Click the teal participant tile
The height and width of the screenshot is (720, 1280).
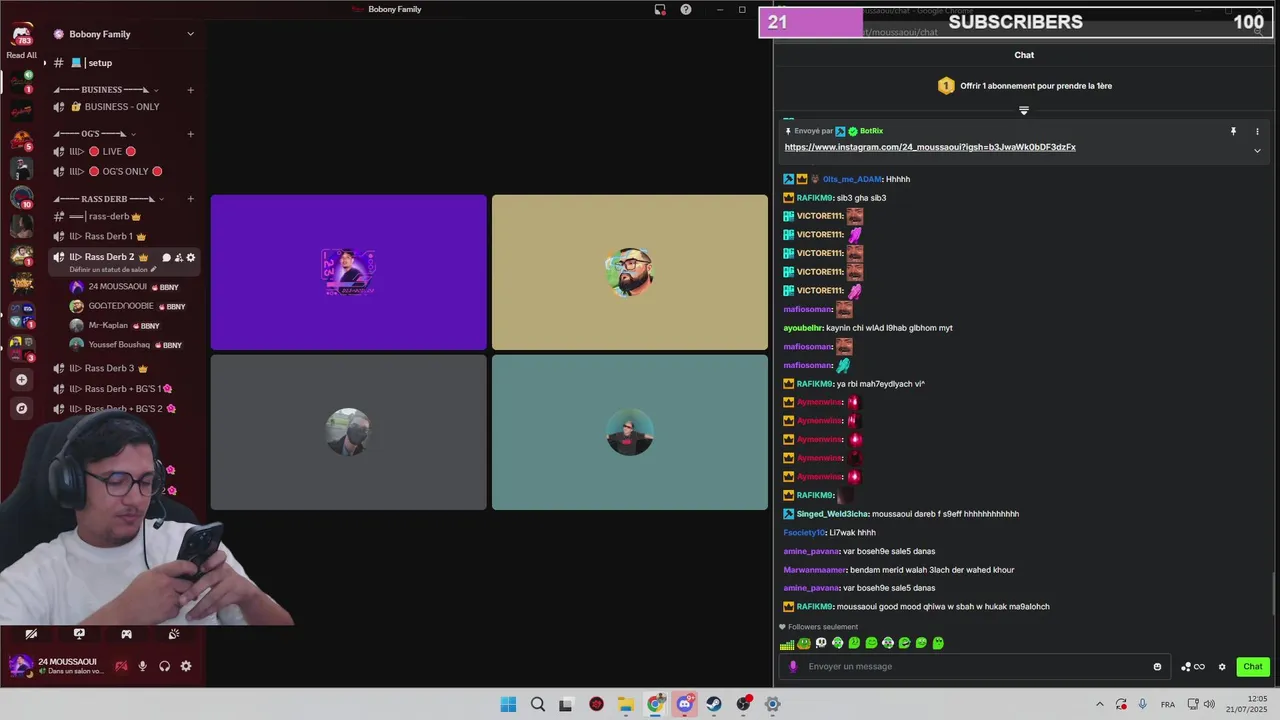tap(630, 432)
